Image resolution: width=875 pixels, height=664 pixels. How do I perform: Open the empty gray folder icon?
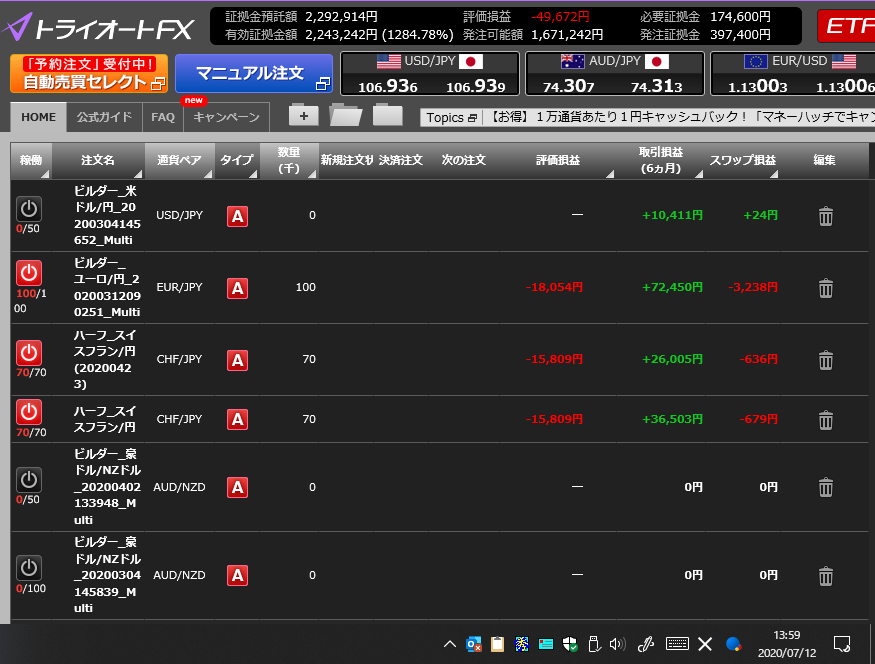coord(387,115)
